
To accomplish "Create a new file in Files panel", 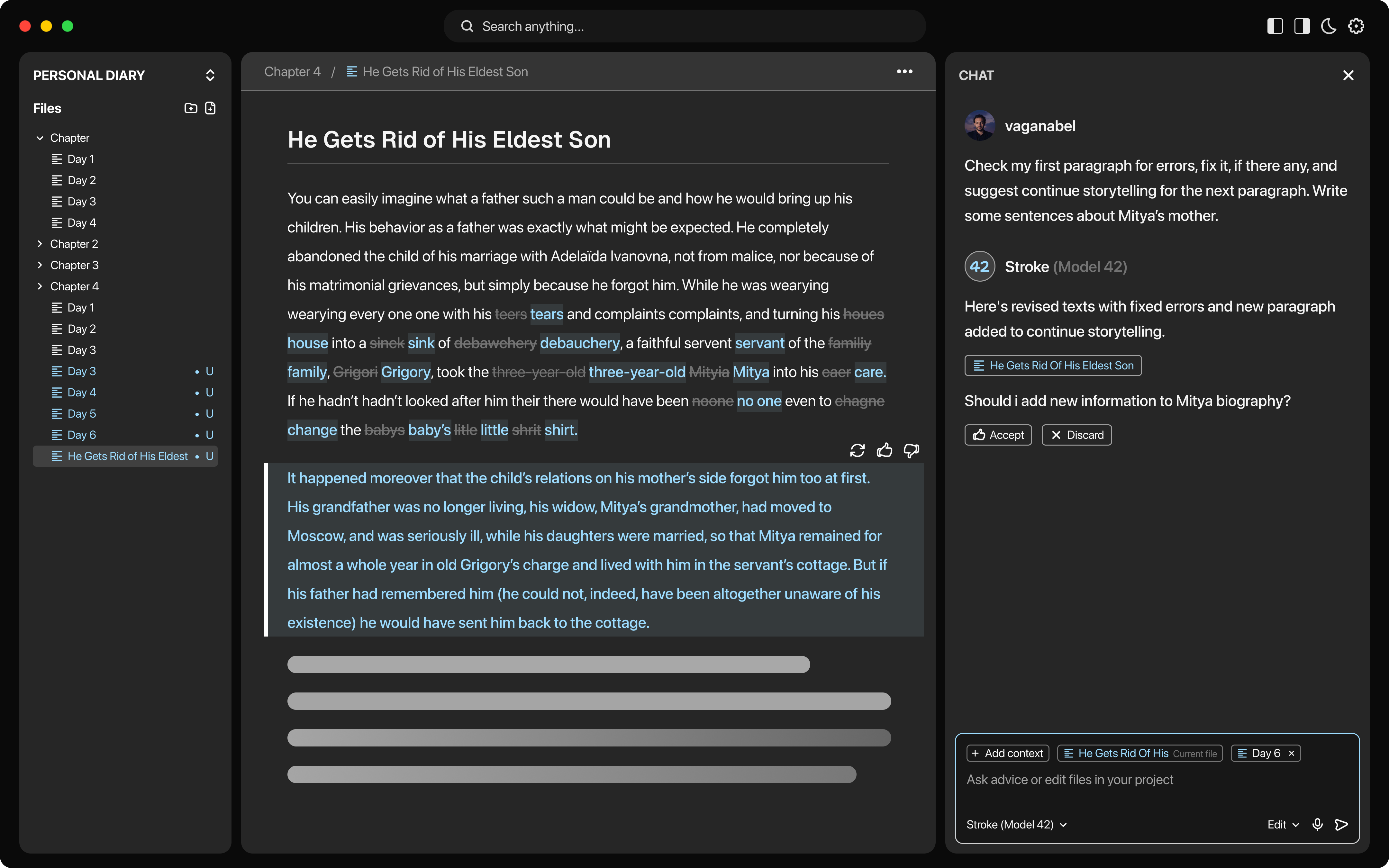I will coord(210,108).
